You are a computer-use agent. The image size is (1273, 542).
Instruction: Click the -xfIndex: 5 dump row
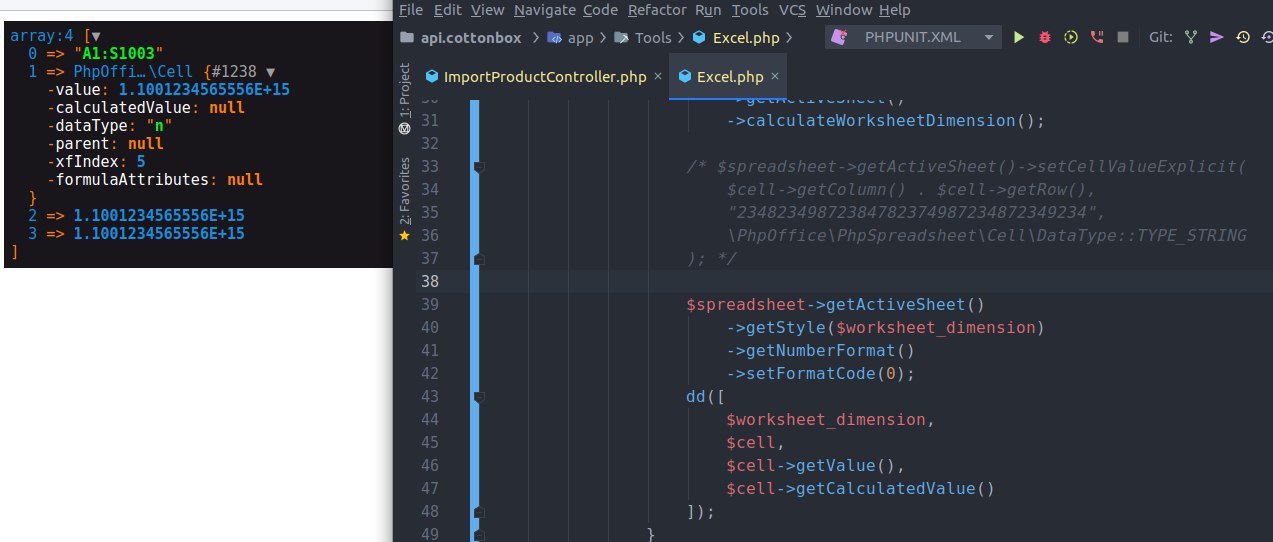(97, 162)
